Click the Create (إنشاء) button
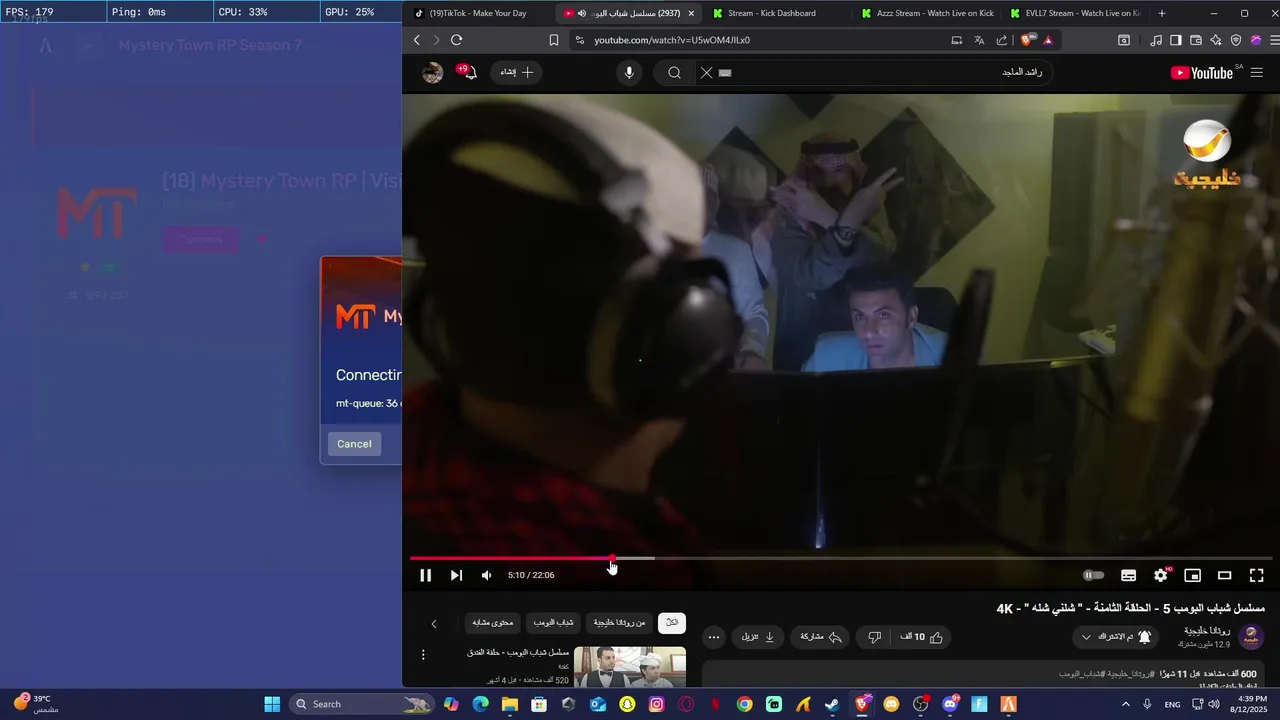The height and width of the screenshot is (720, 1280). 517,73
